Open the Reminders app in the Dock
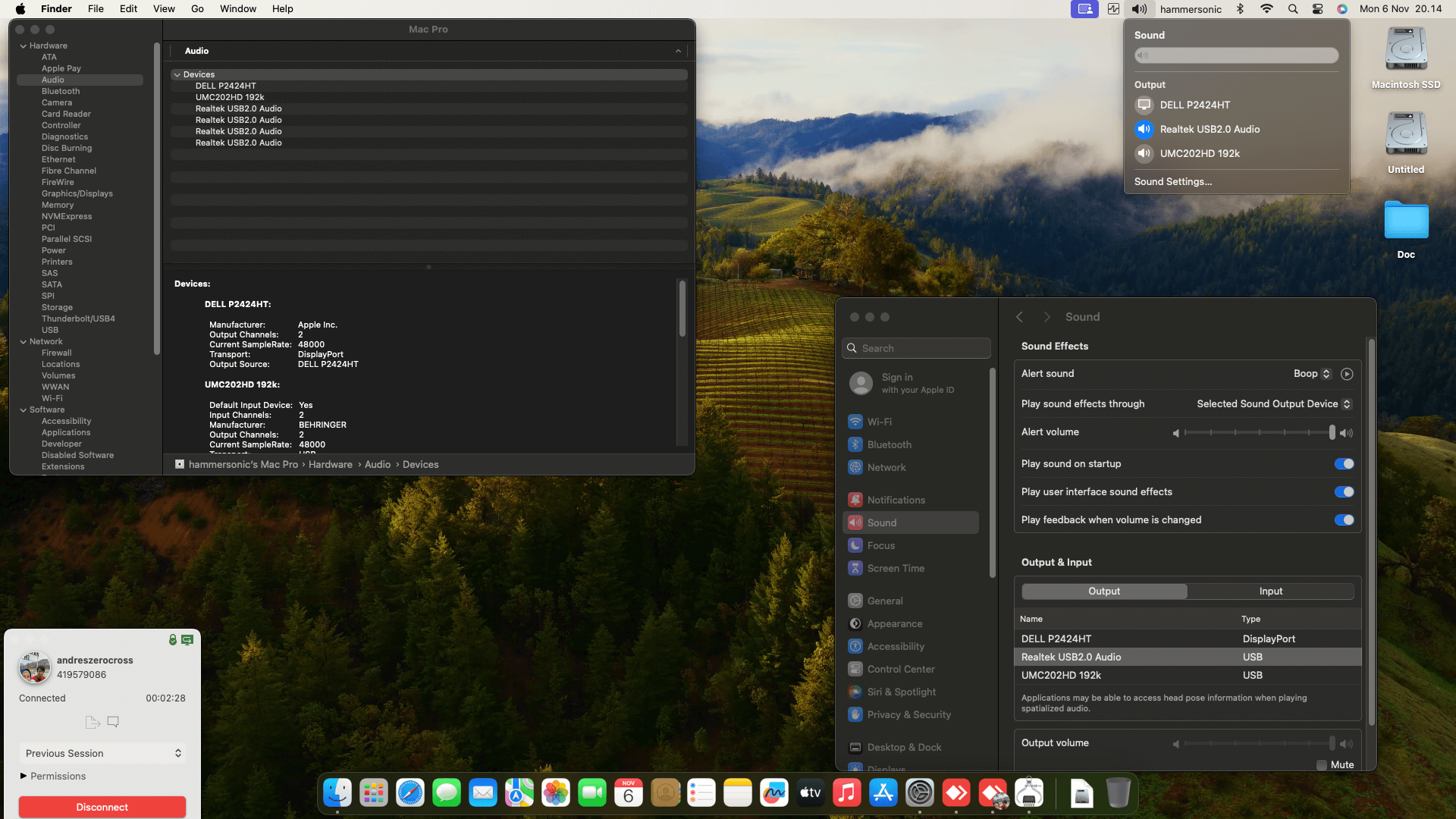1456x819 pixels. tap(701, 793)
